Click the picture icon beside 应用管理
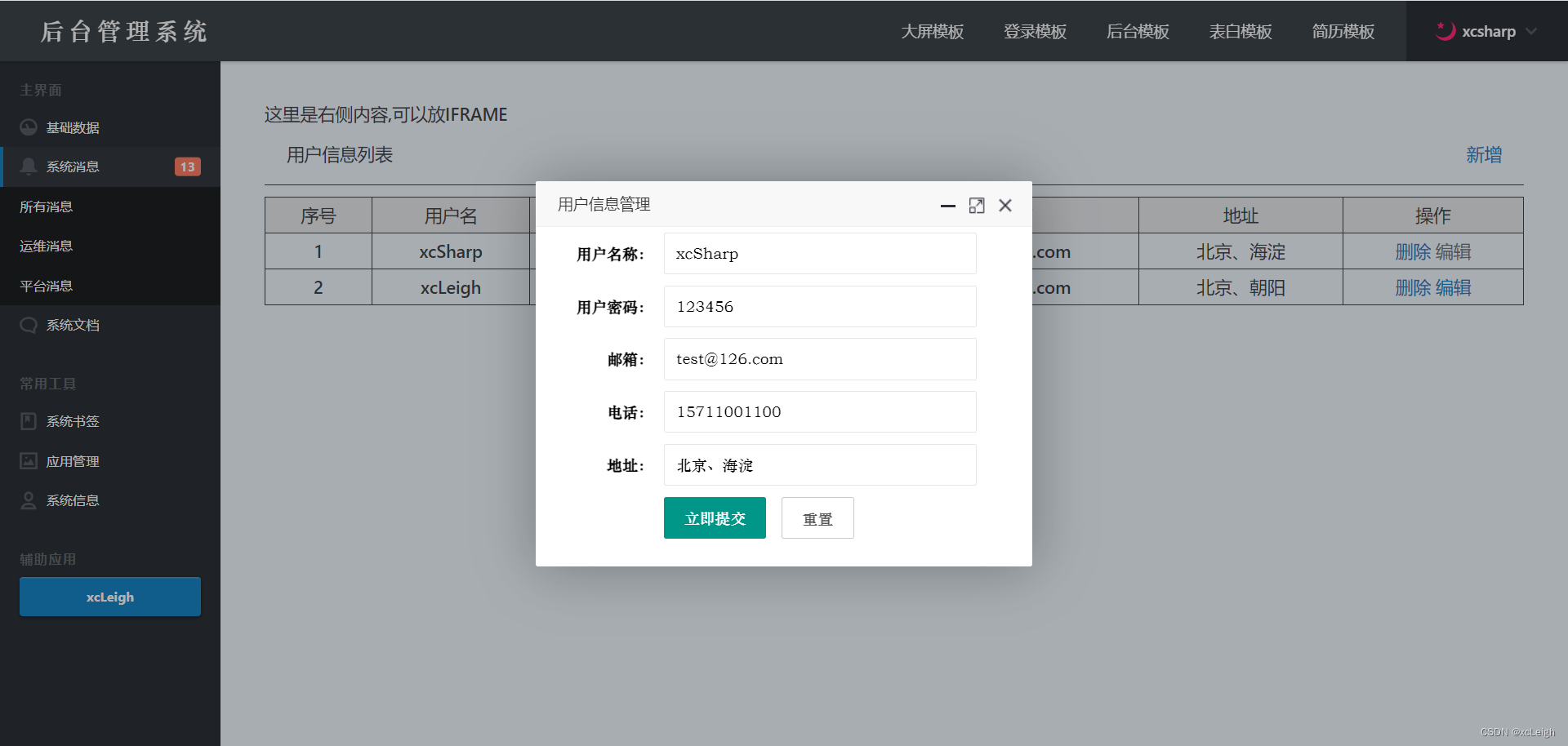The image size is (1568, 746). [x=29, y=461]
